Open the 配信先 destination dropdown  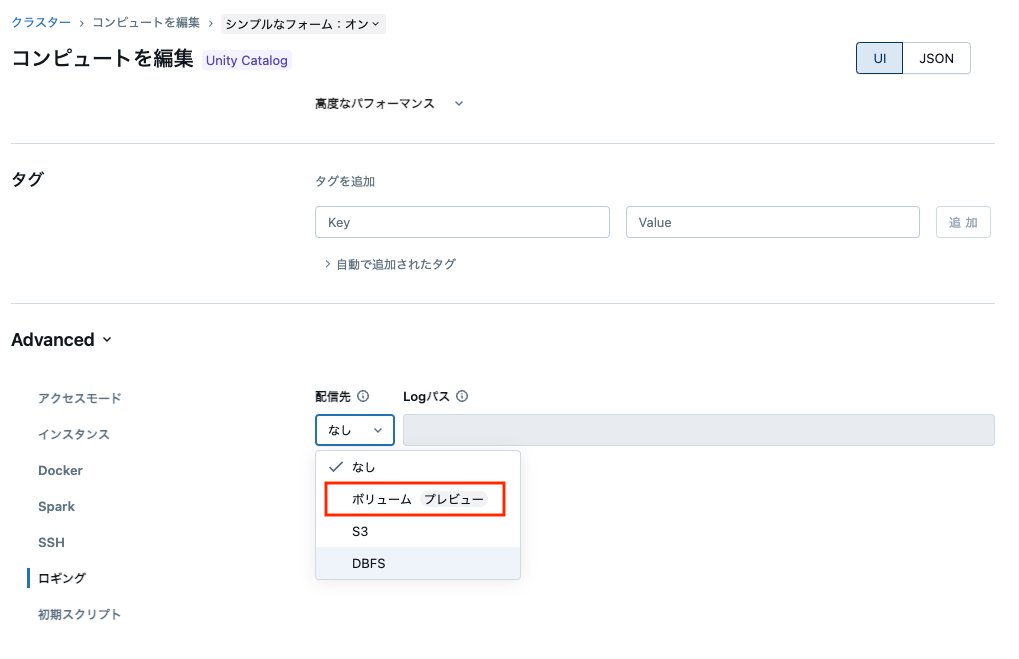pyautogui.click(x=355, y=429)
